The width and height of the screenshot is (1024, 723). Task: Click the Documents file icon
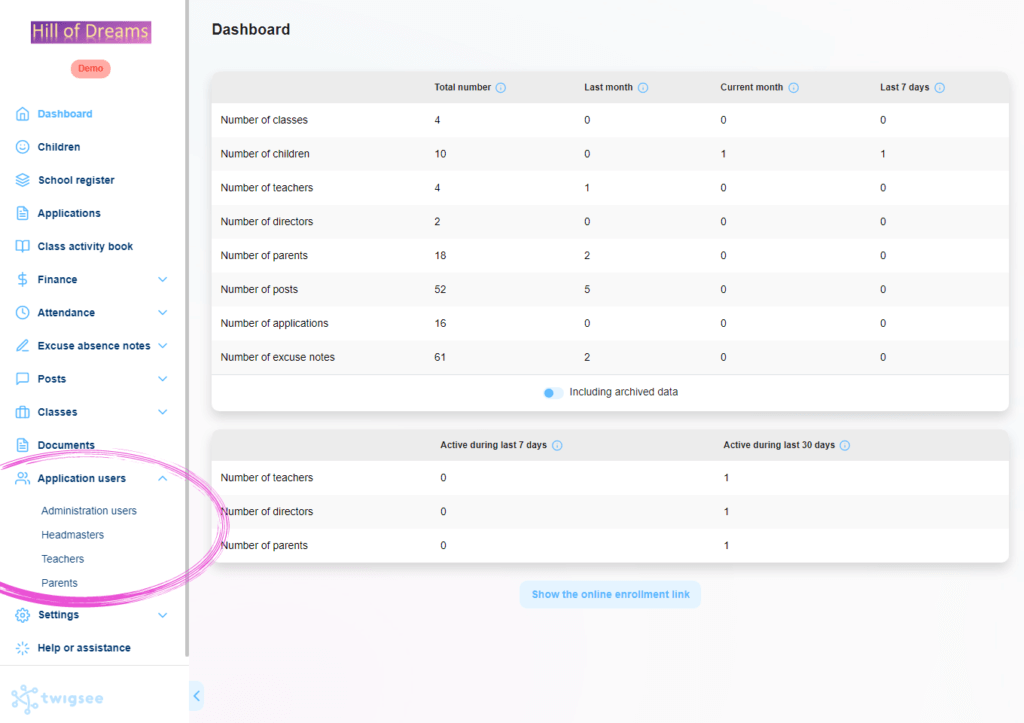[22, 445]
